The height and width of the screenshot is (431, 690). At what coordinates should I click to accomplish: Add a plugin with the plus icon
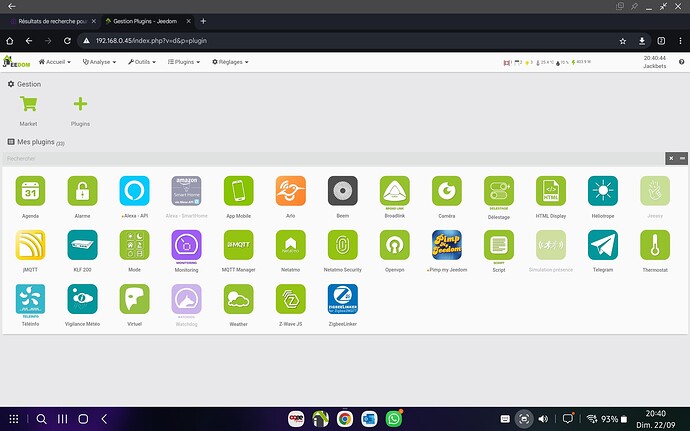tap(80, 104)
